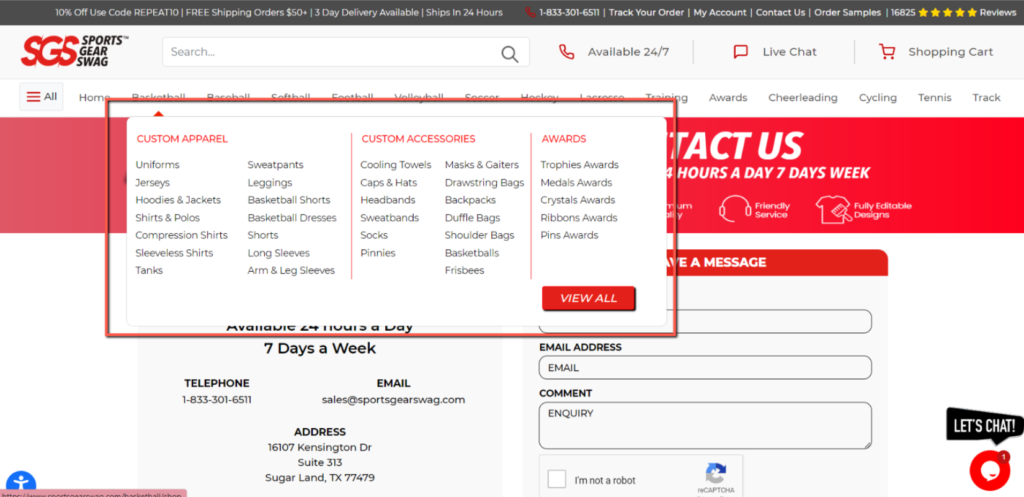Image resolution: width=1024 pixels, height=497 pixels.
Task: Open Pins Awards link
Action: [569, 235]
